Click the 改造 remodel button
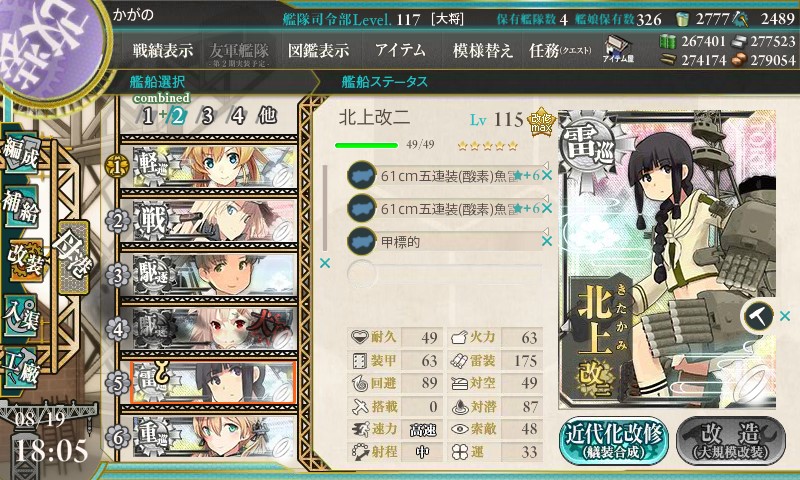 (730, 440)
